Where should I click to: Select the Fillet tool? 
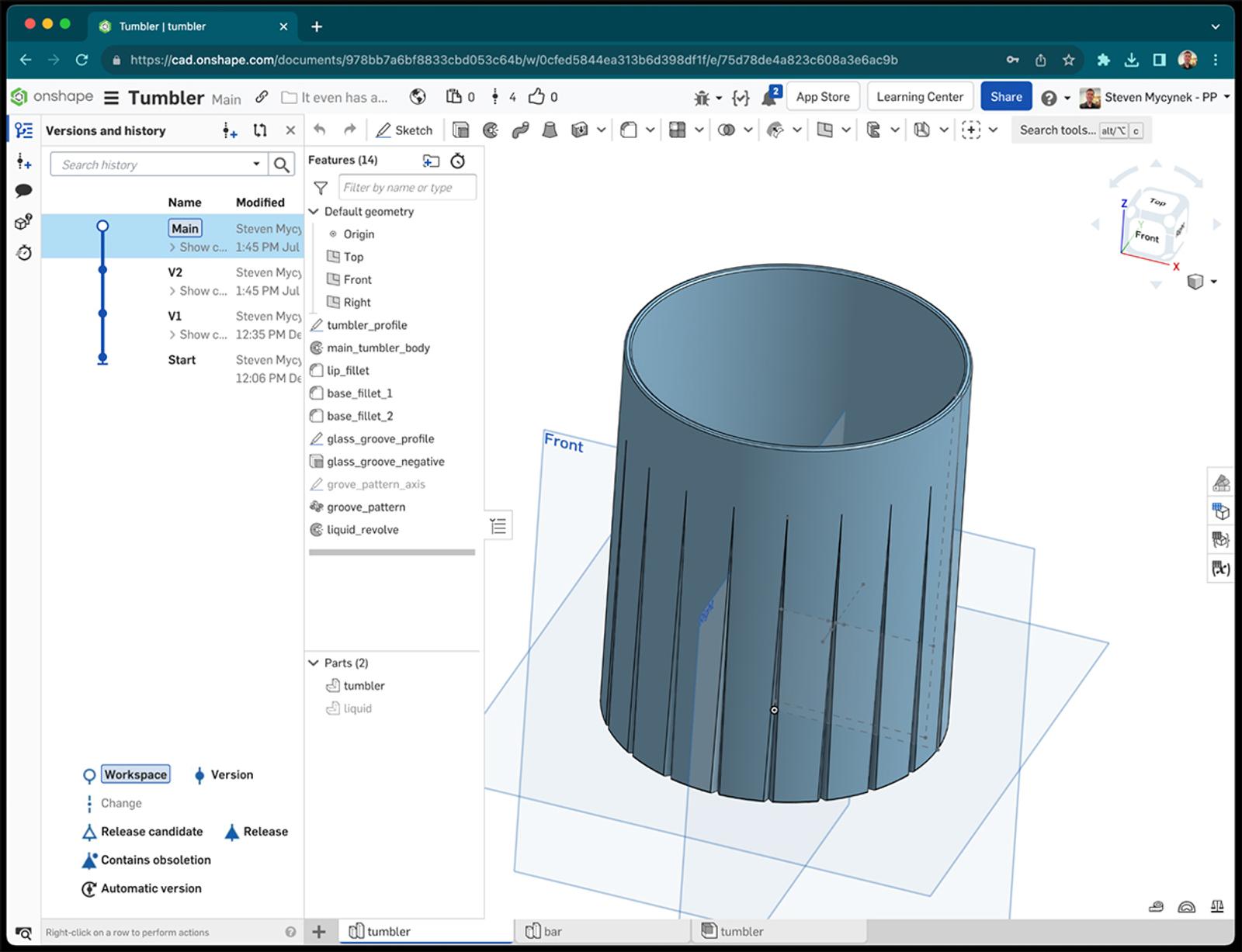(630, 130)
